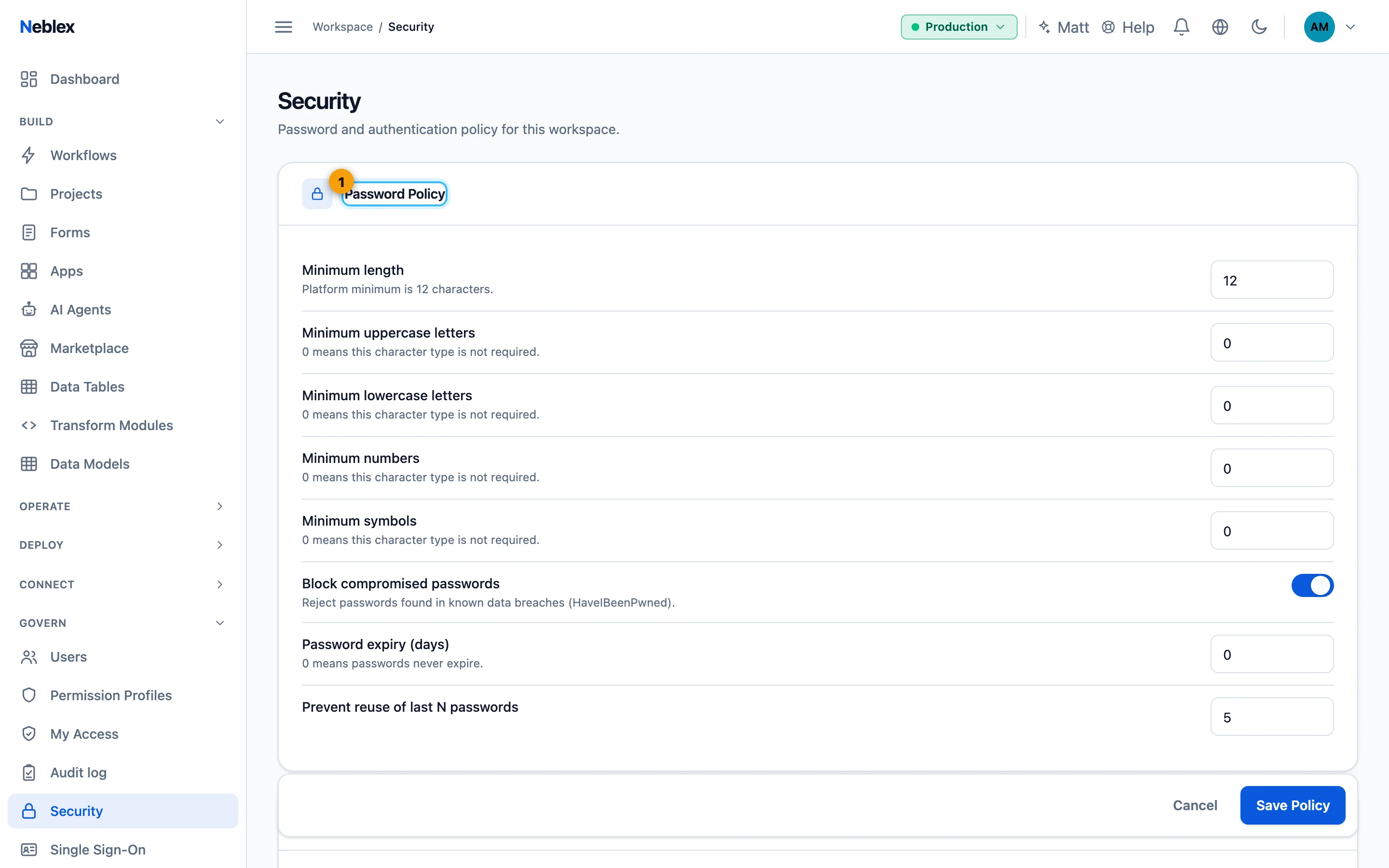Expand the CONNECT section

coord(123,584)
